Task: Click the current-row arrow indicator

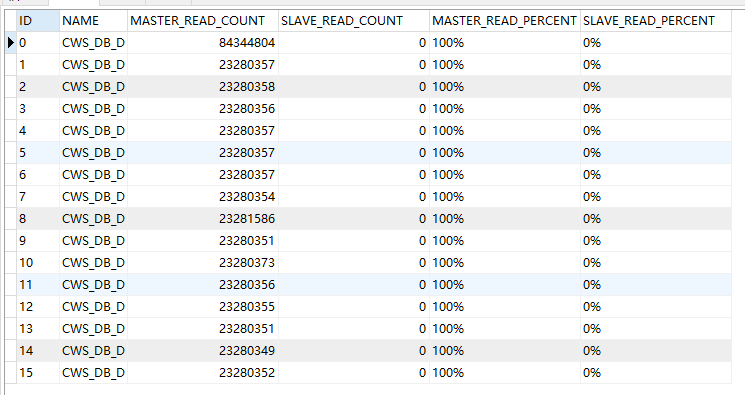Action: [10, 43]
